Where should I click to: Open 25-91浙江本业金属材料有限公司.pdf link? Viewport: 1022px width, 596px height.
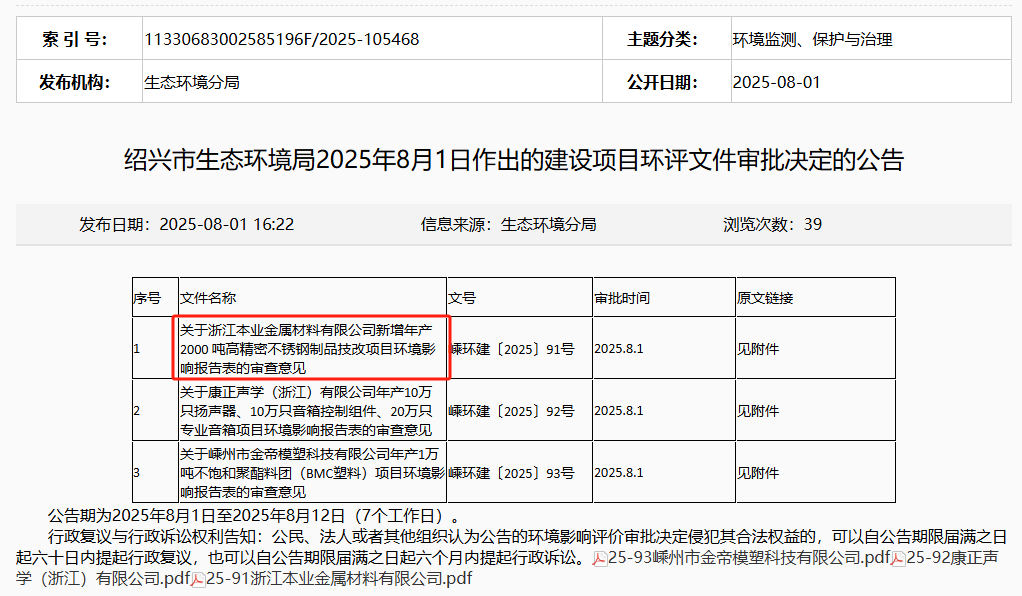pos(338,578)
